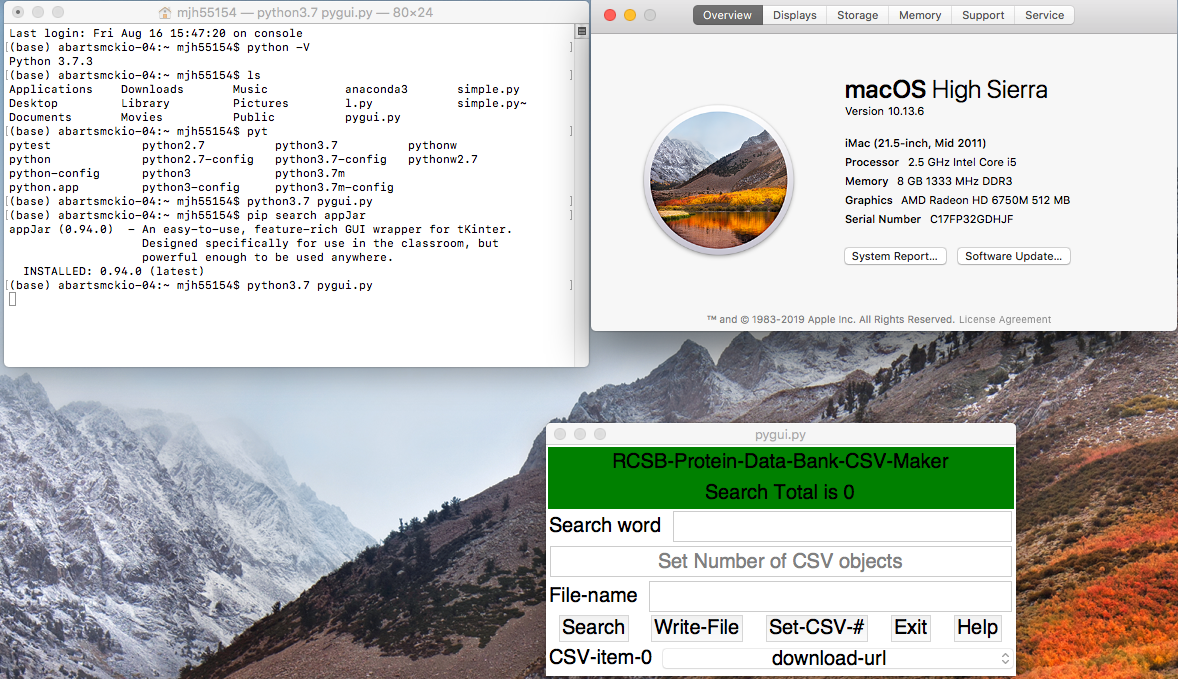Open Software Update
This screenshot has width=1178, height=679.
point(1013,256)
